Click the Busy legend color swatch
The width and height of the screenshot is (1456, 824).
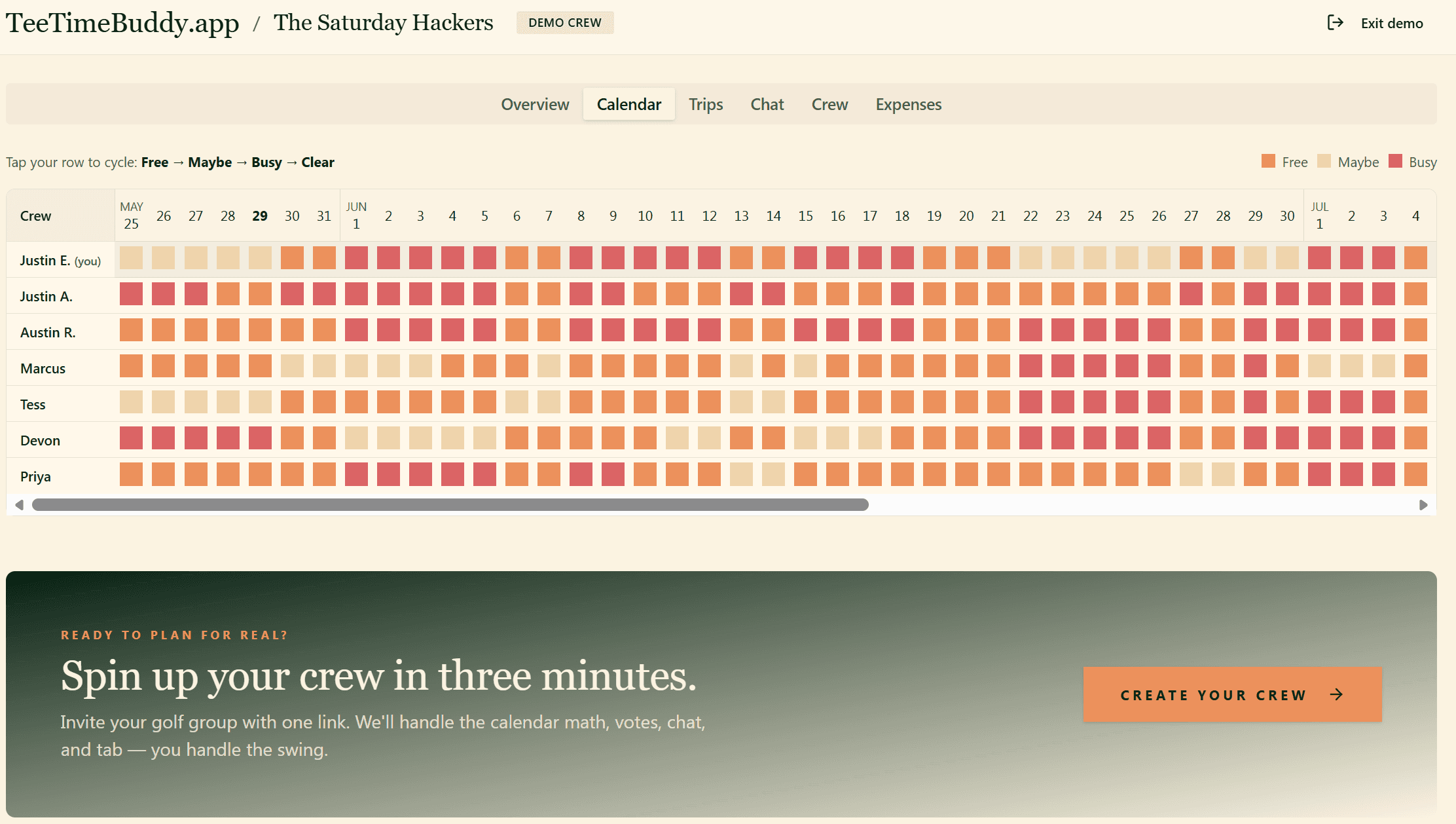(x=1395, y=161)
